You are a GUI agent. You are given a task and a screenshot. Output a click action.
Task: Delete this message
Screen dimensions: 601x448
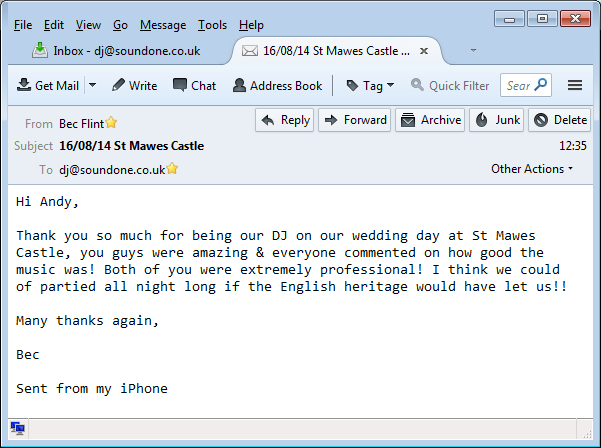560,120
